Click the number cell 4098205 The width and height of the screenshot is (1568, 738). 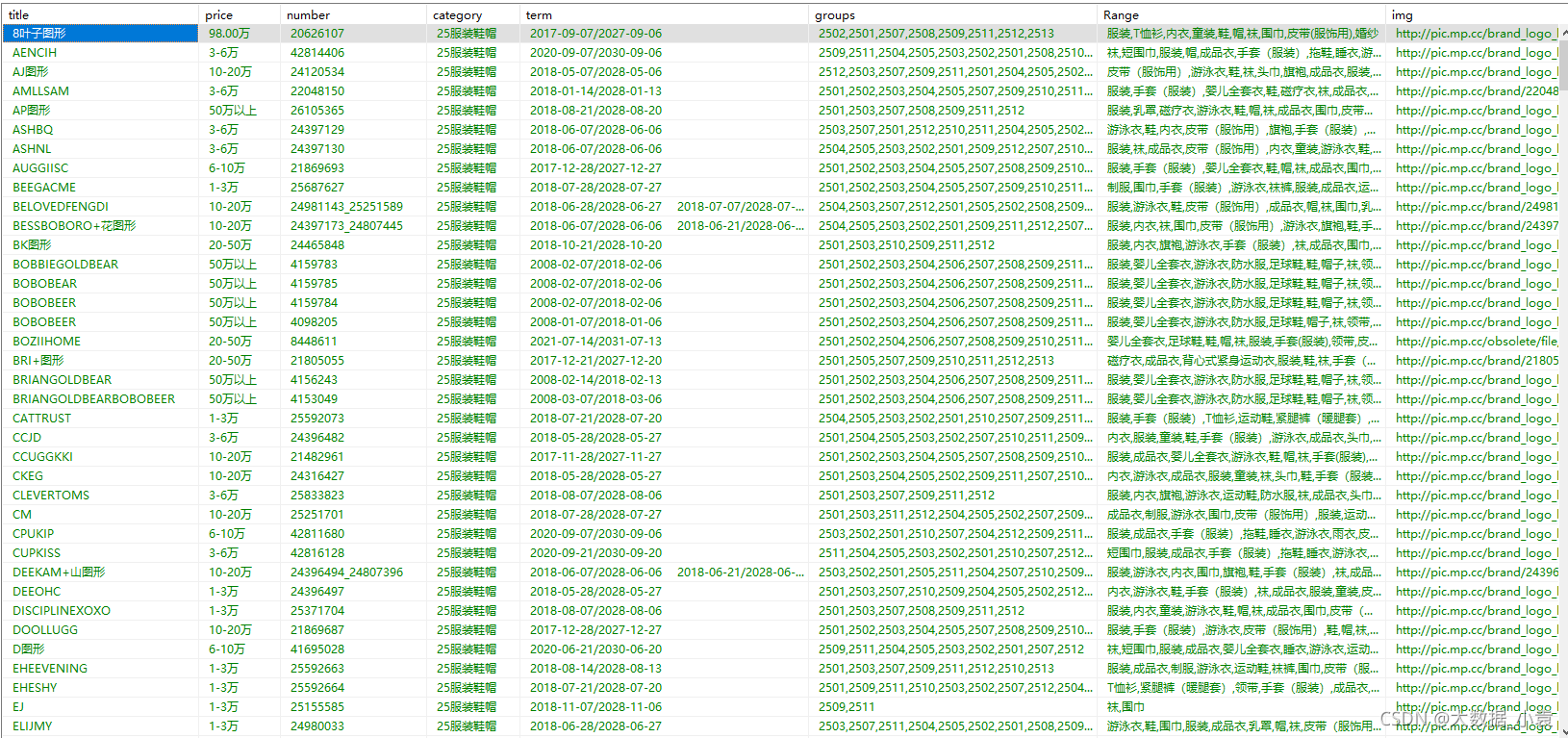(353, 322)
